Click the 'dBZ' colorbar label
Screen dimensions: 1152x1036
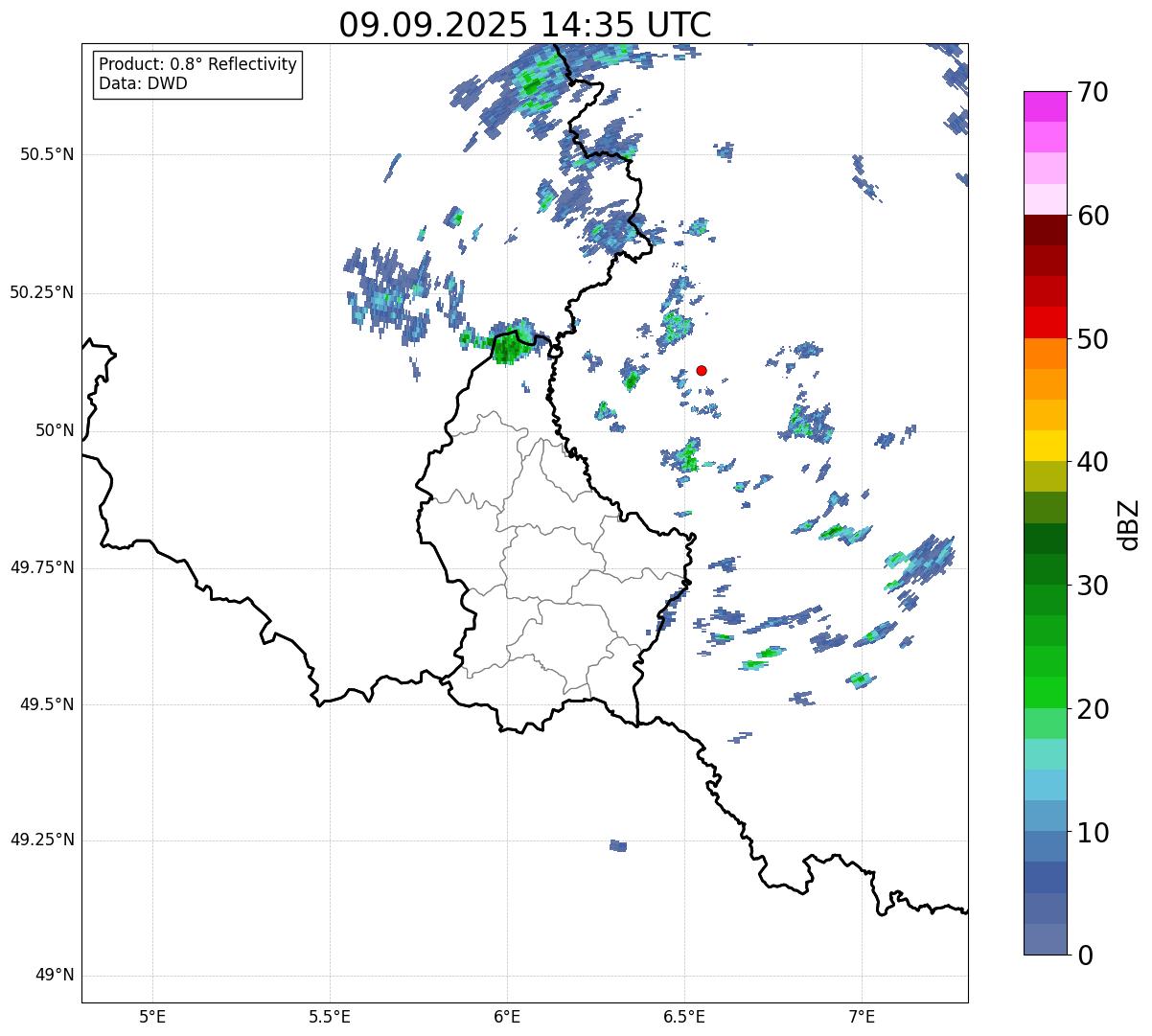coord(1128,523)
